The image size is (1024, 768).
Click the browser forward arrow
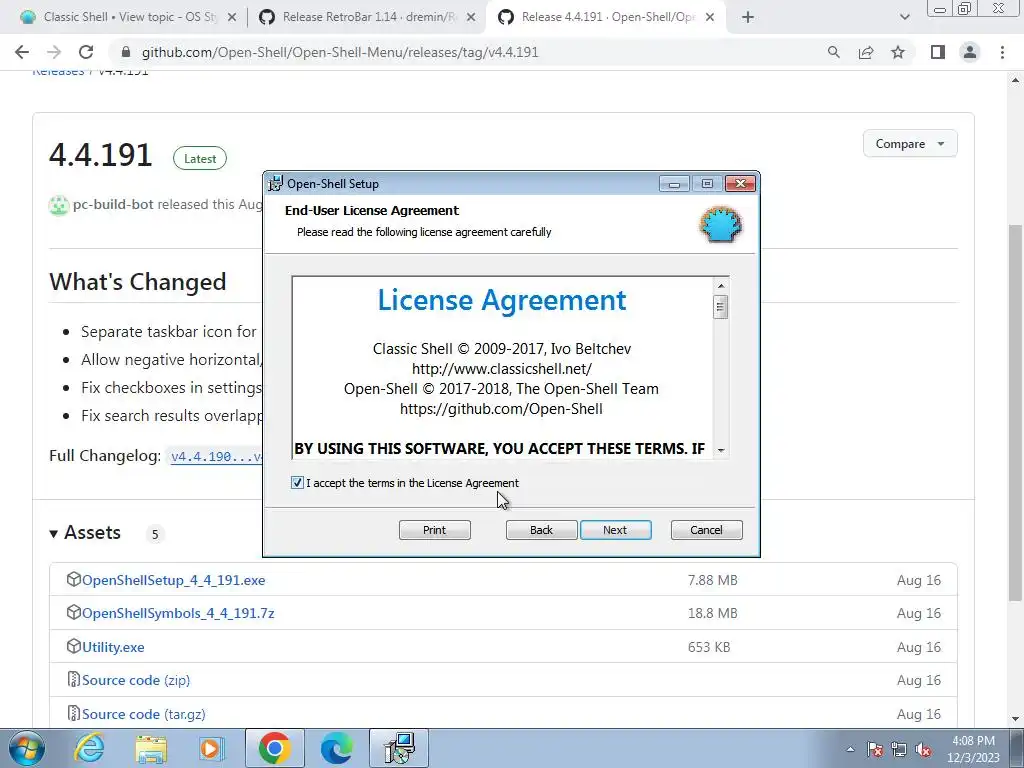[54, 52]
